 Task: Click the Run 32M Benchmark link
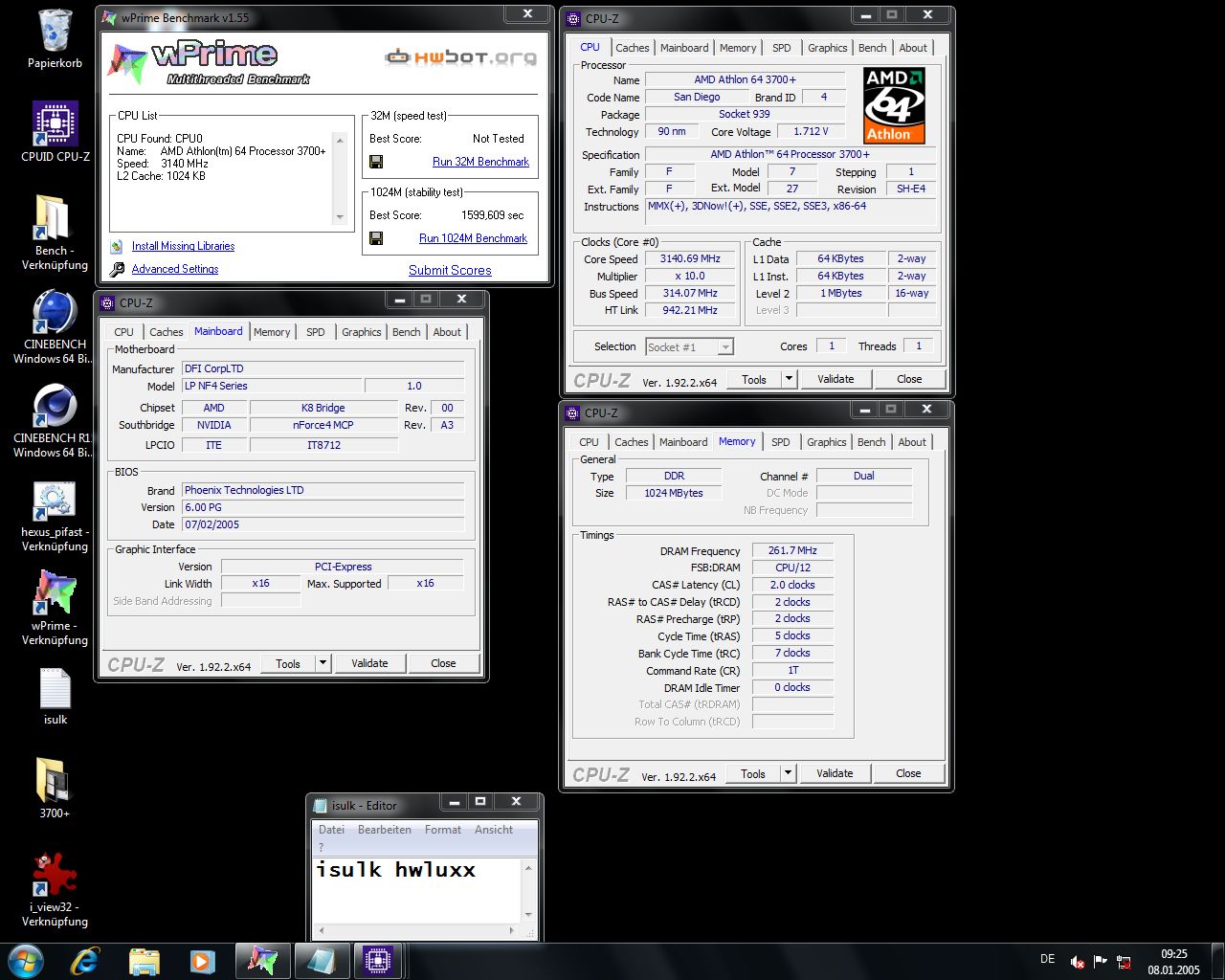pyautogui.click(x=480, y=162)
